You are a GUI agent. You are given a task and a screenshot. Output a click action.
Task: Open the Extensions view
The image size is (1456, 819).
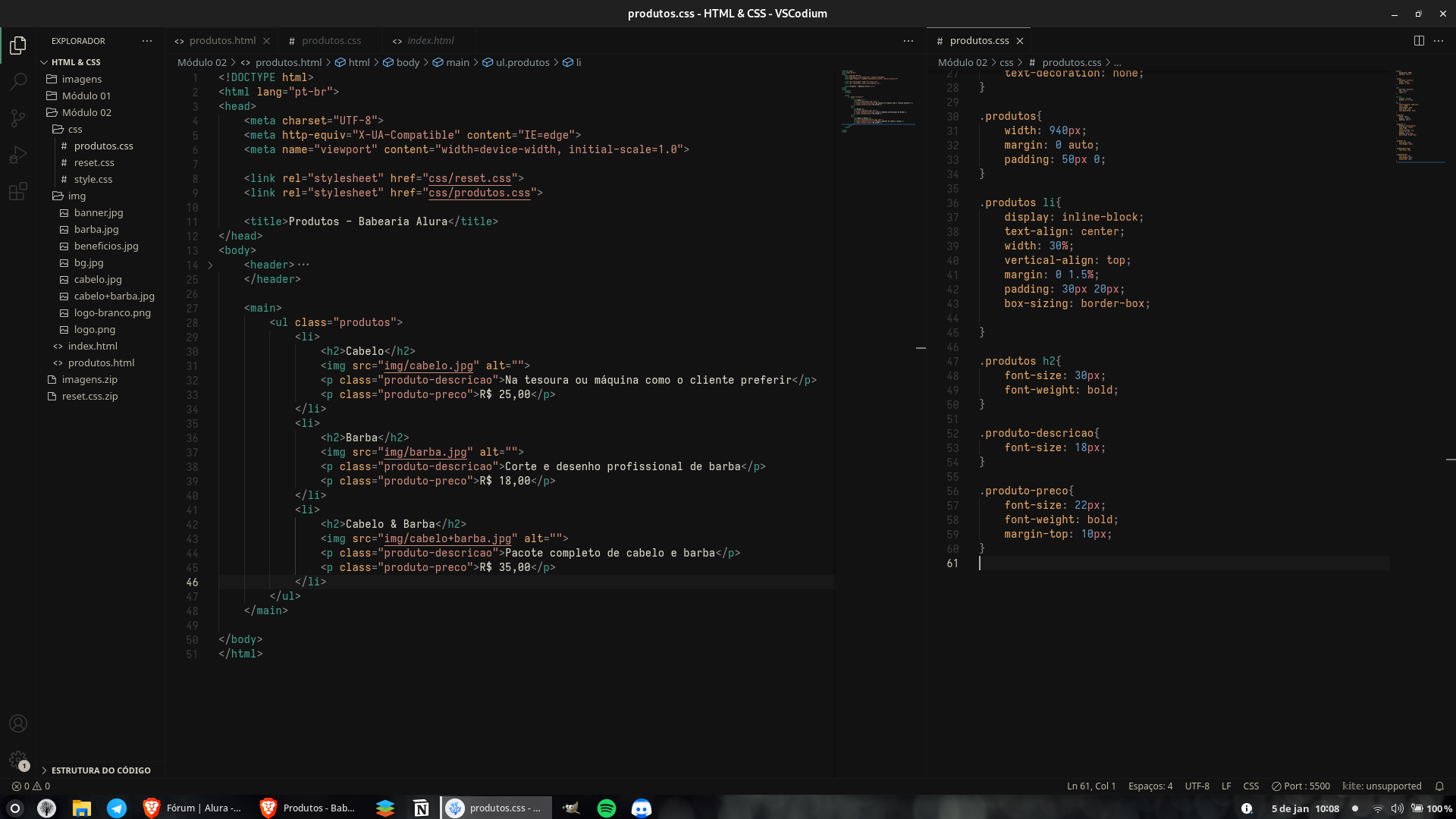click(18, 191)
